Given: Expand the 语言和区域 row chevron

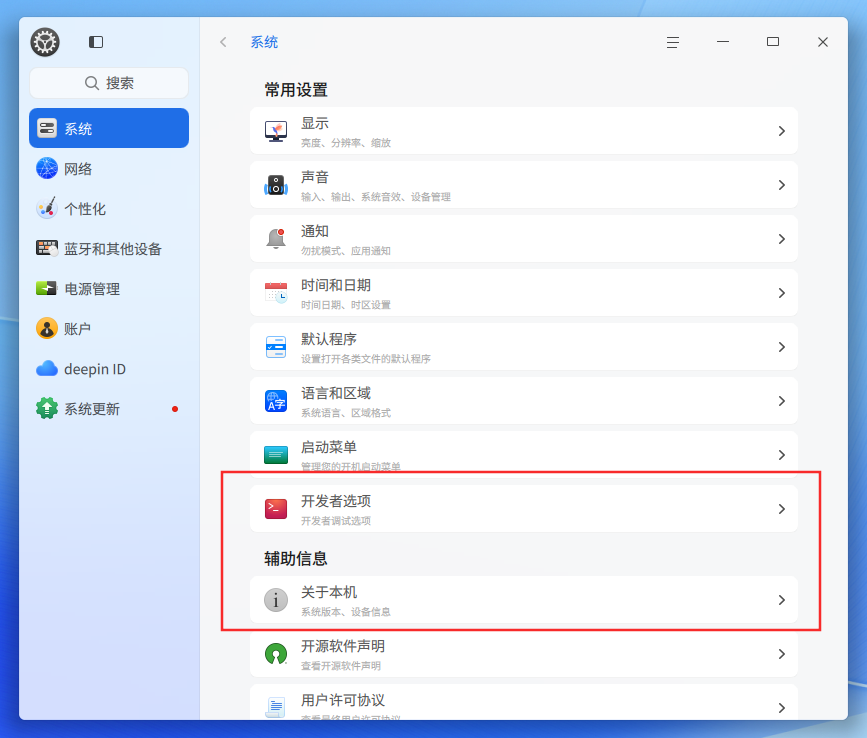Looking at the screenshot, I should click(x=782, y=401).
